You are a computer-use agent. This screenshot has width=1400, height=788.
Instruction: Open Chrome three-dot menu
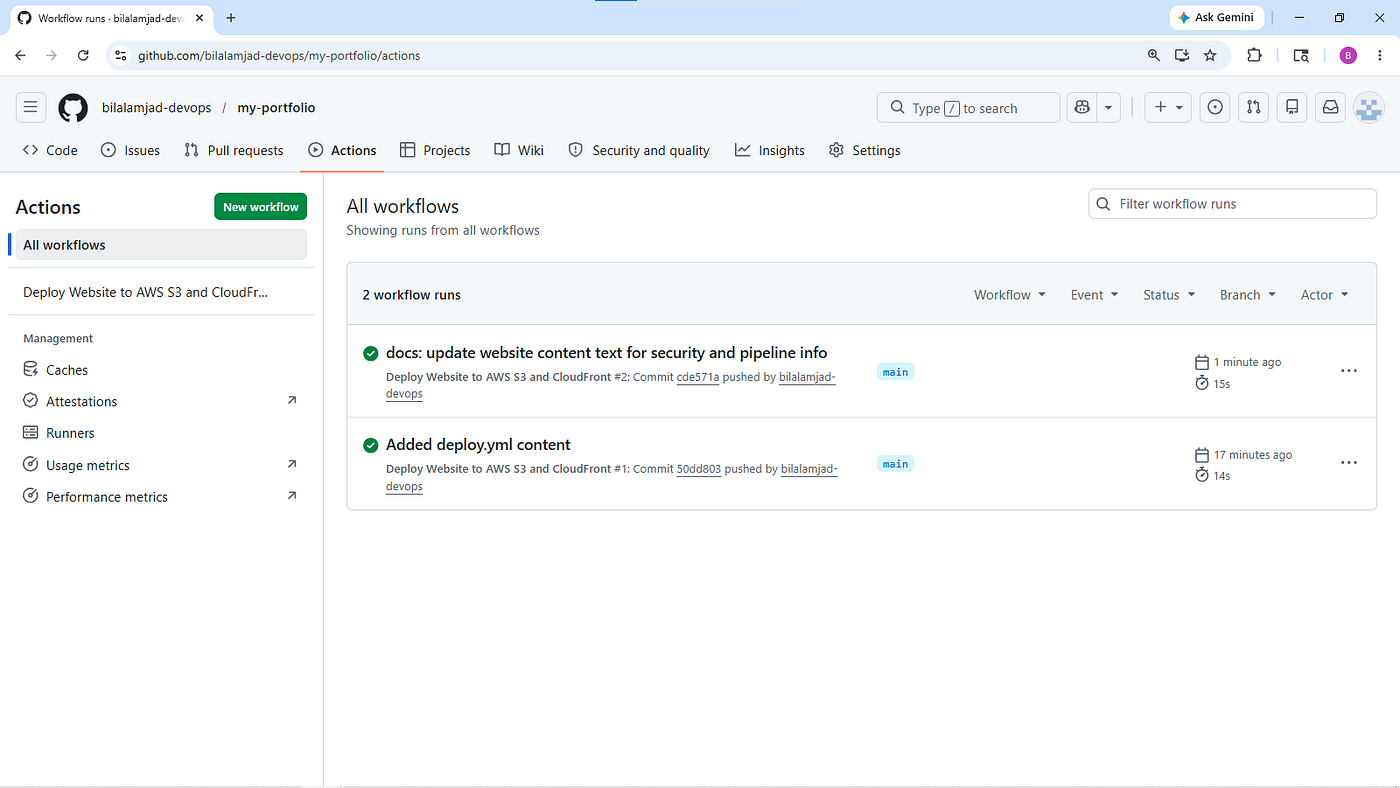tap(1380, 55)
